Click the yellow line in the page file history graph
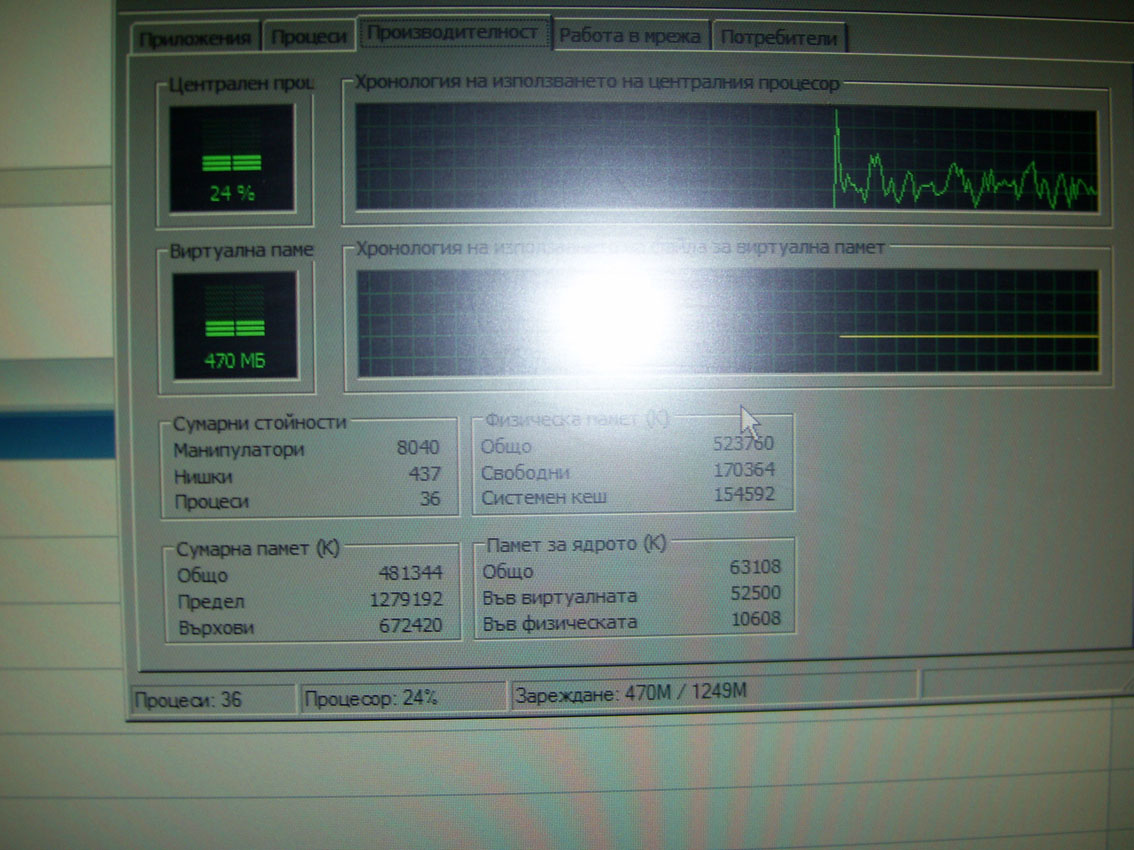Image resolution: width=1134 pixels, height=850 pixels. pos(967,337)
